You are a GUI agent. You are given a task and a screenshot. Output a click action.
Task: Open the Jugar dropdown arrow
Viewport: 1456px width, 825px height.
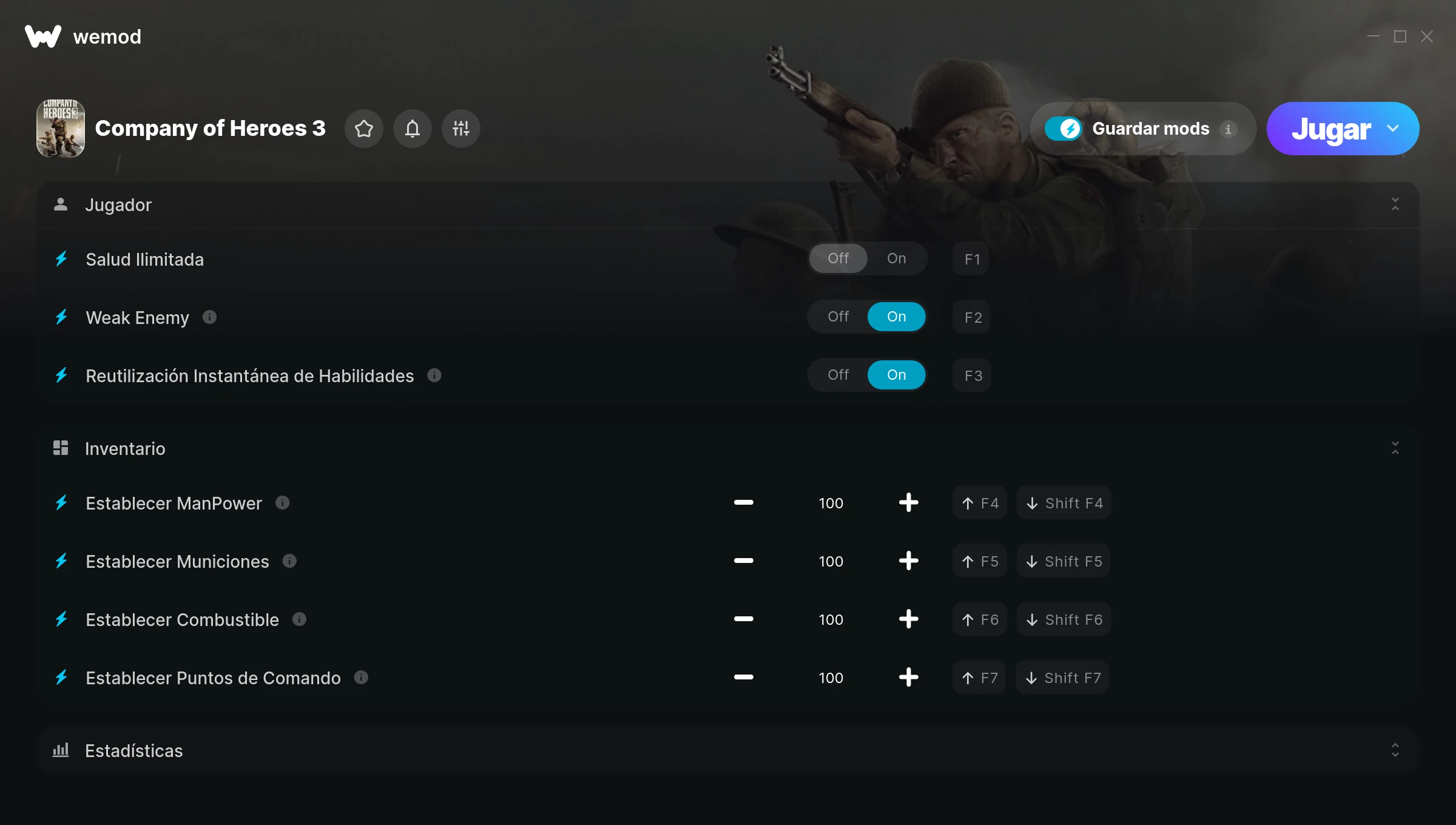[1393, 129]
